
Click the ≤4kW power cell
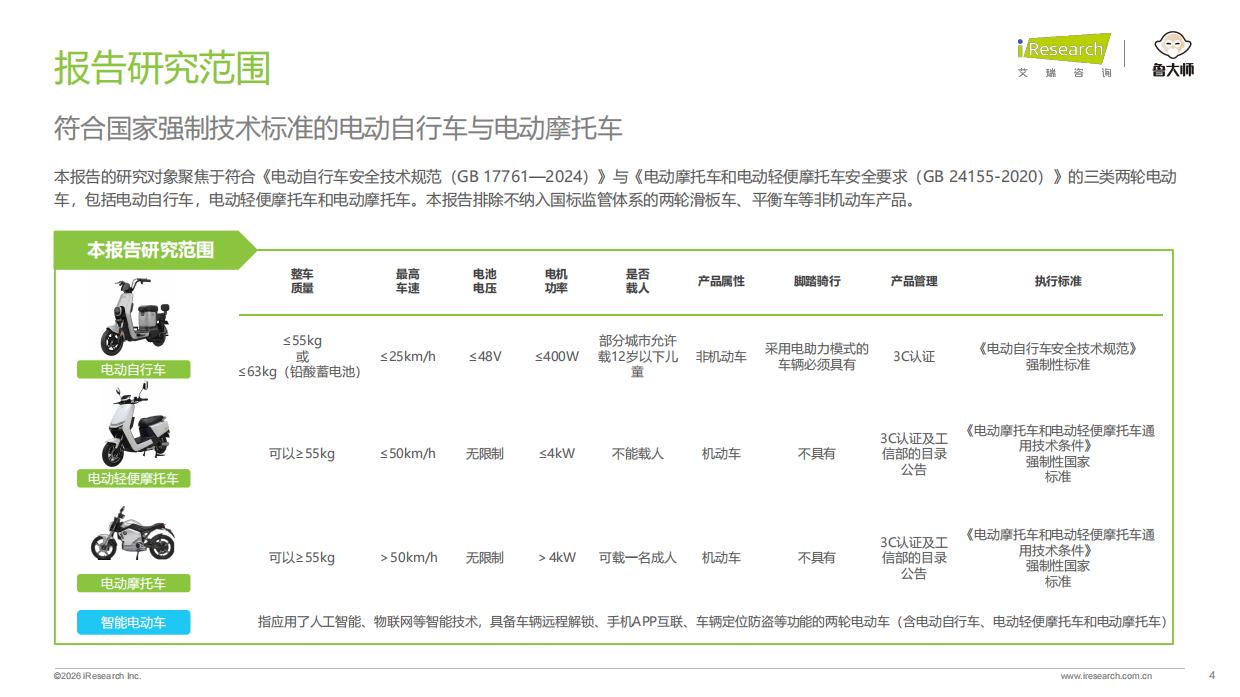tap(557, 453)
